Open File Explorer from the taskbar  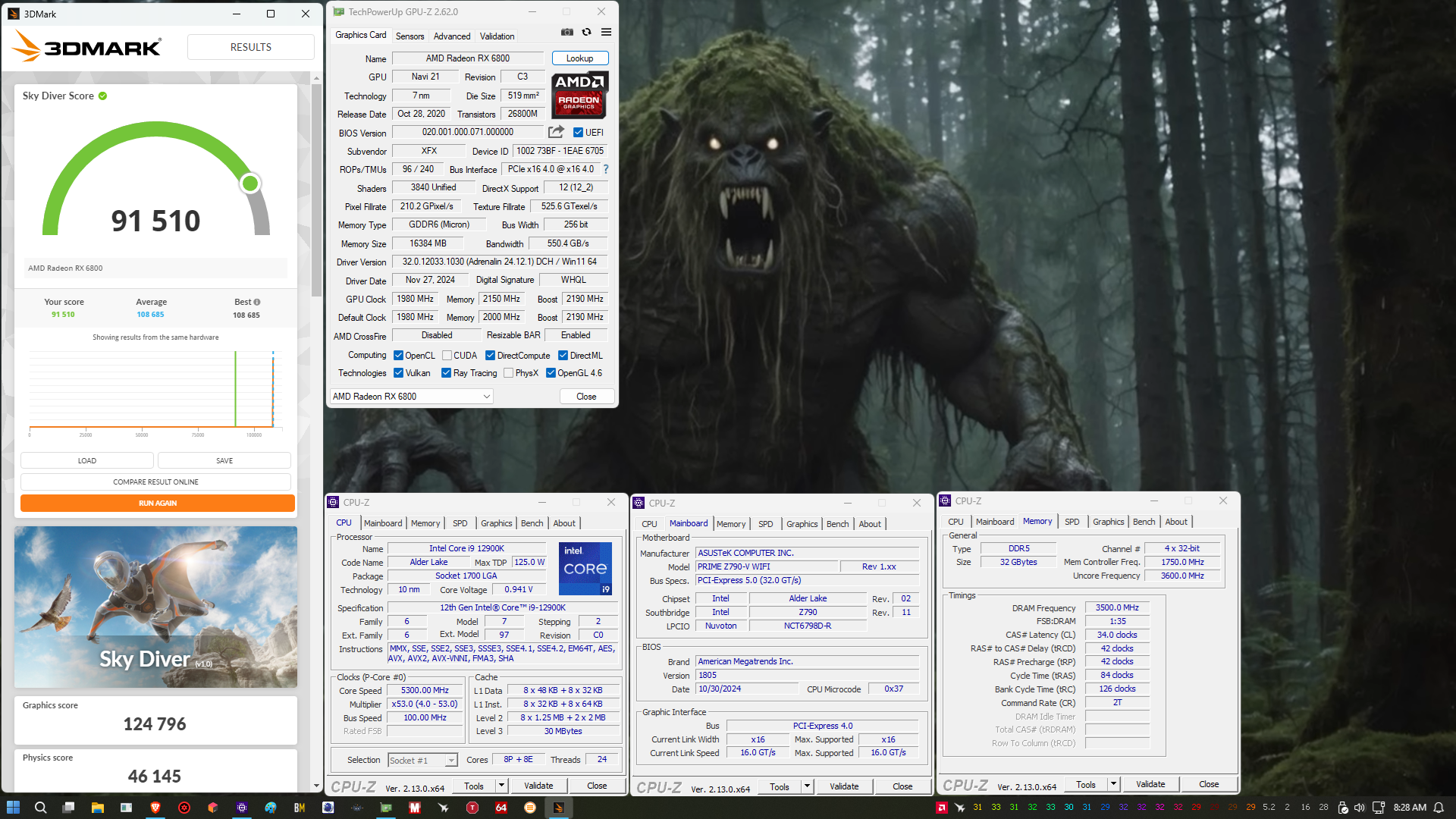97,808
